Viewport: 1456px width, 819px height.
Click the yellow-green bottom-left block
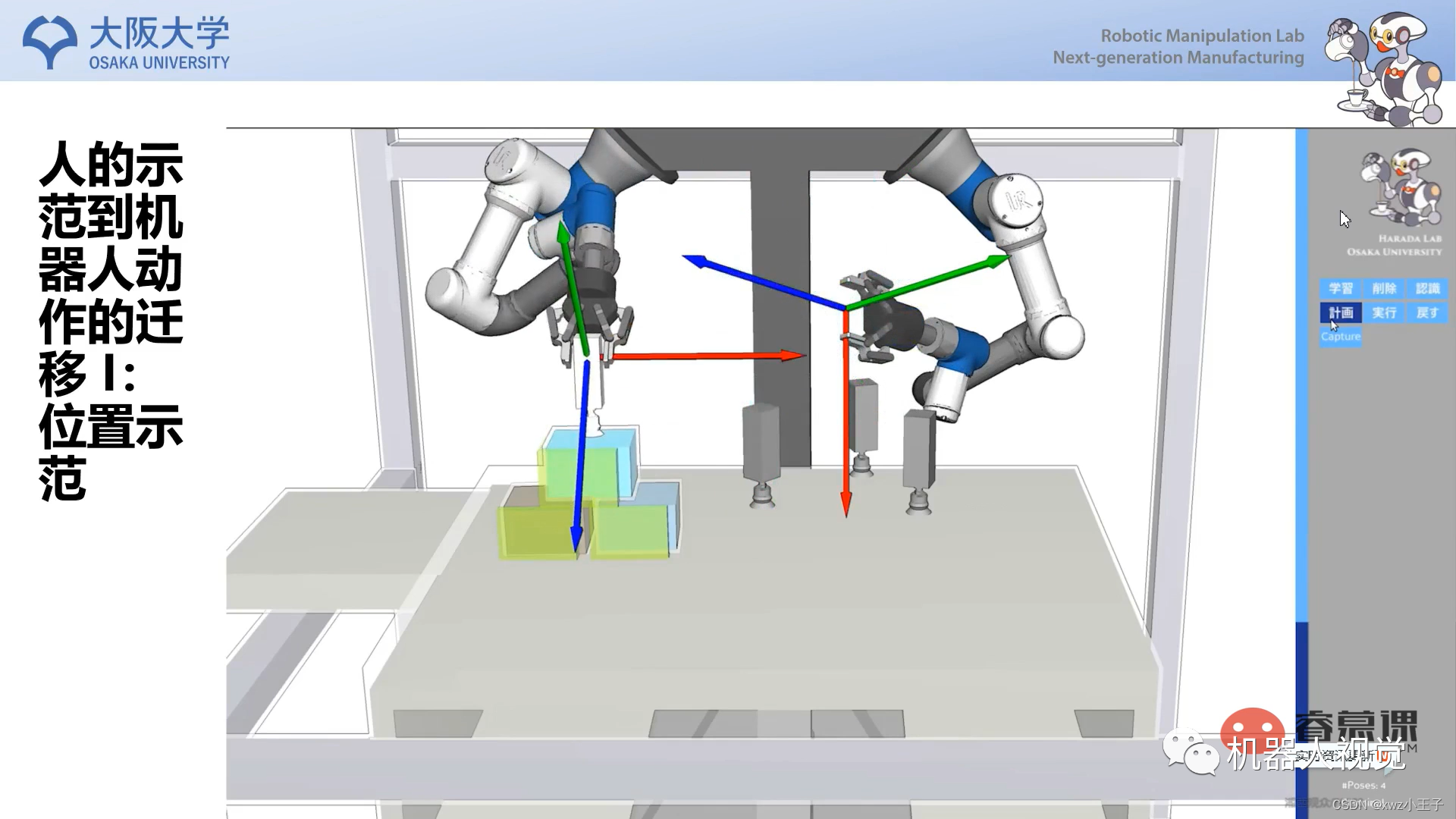535,531
